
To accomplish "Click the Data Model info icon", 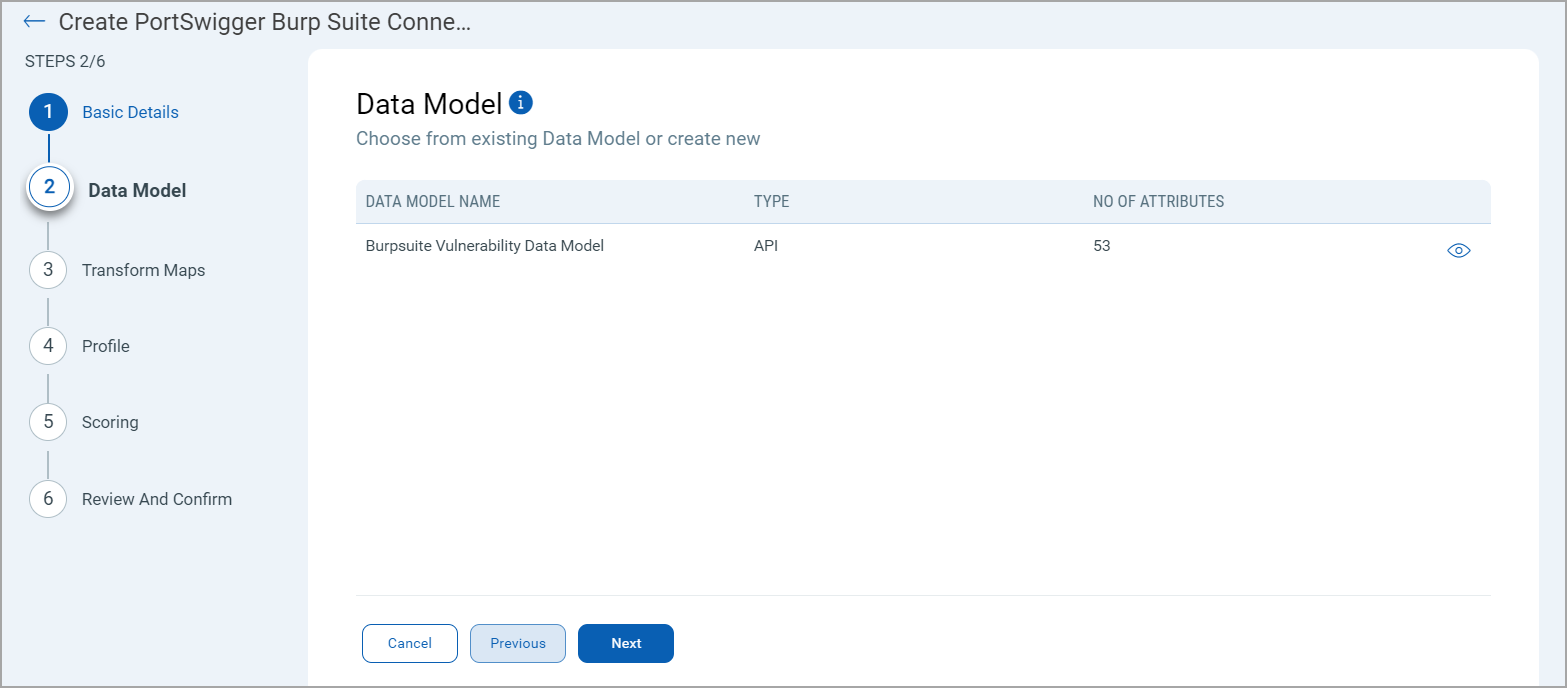I will [521, 102].
